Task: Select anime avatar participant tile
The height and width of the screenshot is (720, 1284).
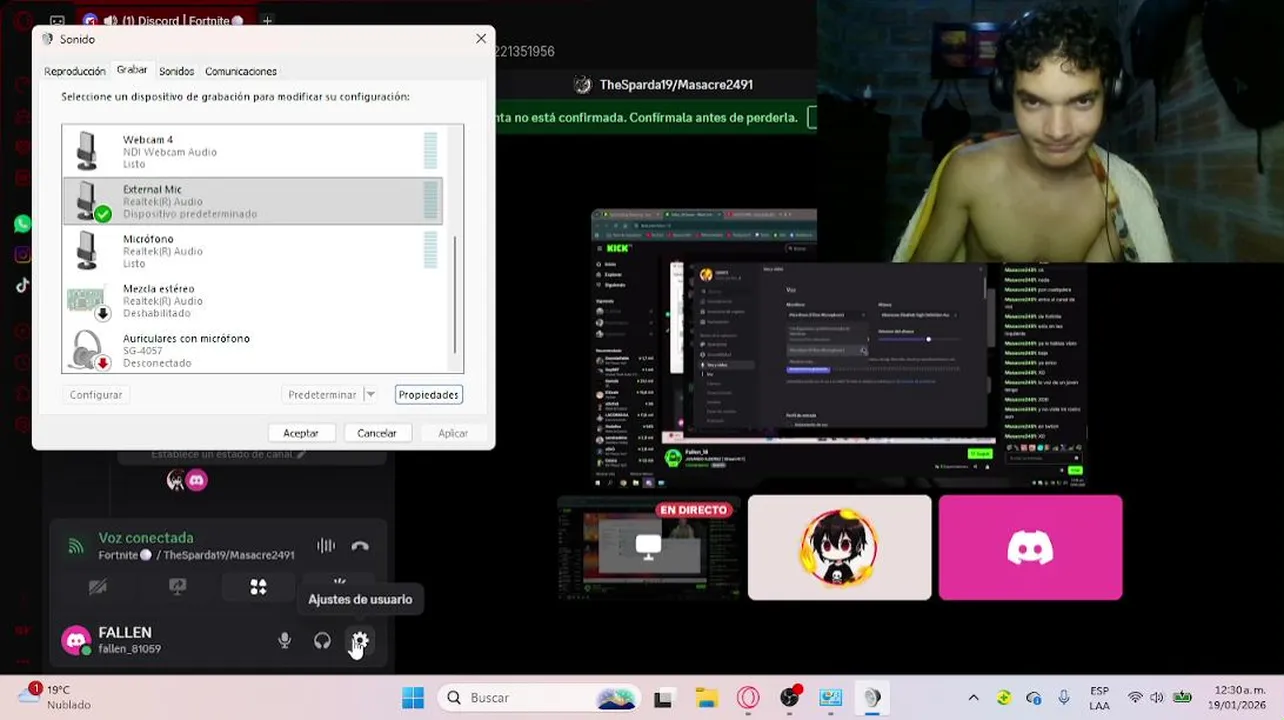Action: (x=839, y=547)
